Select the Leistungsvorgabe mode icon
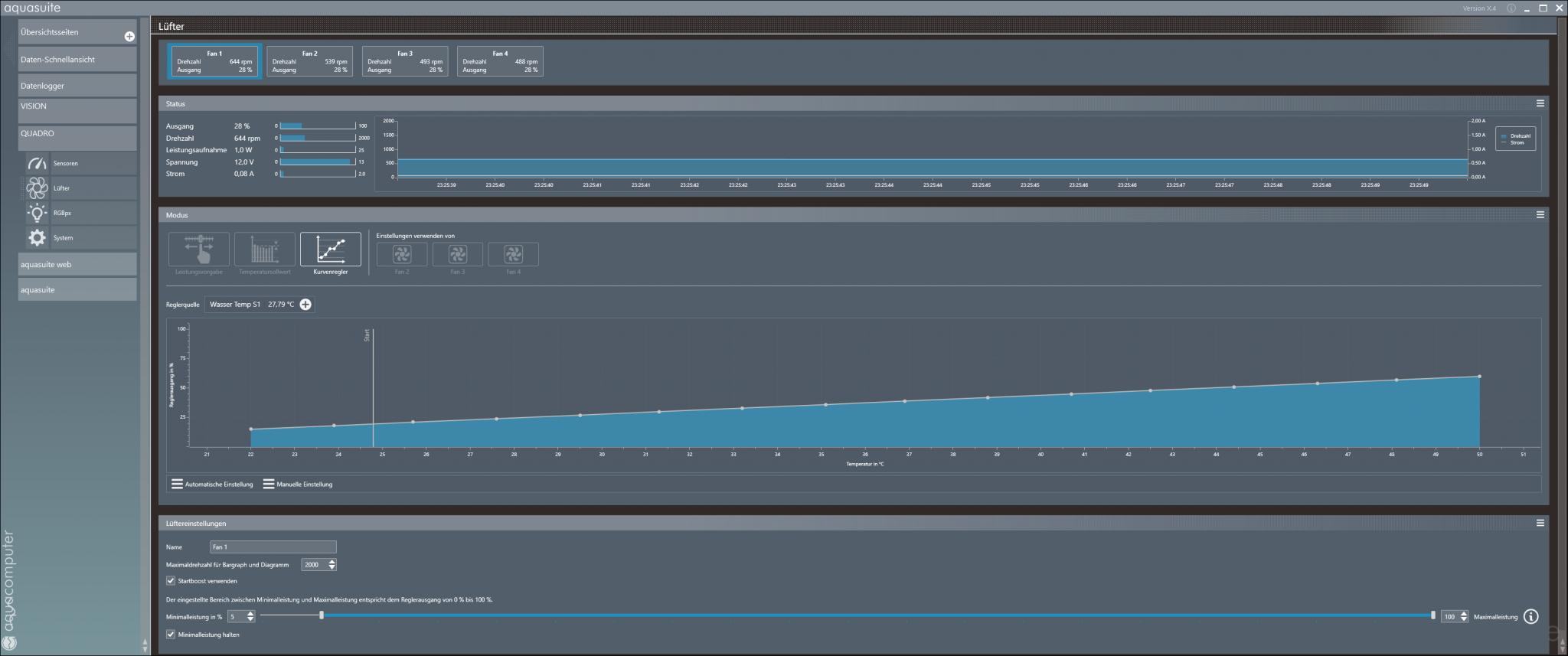Screen dimensions: 1568x656 (199, 250)
